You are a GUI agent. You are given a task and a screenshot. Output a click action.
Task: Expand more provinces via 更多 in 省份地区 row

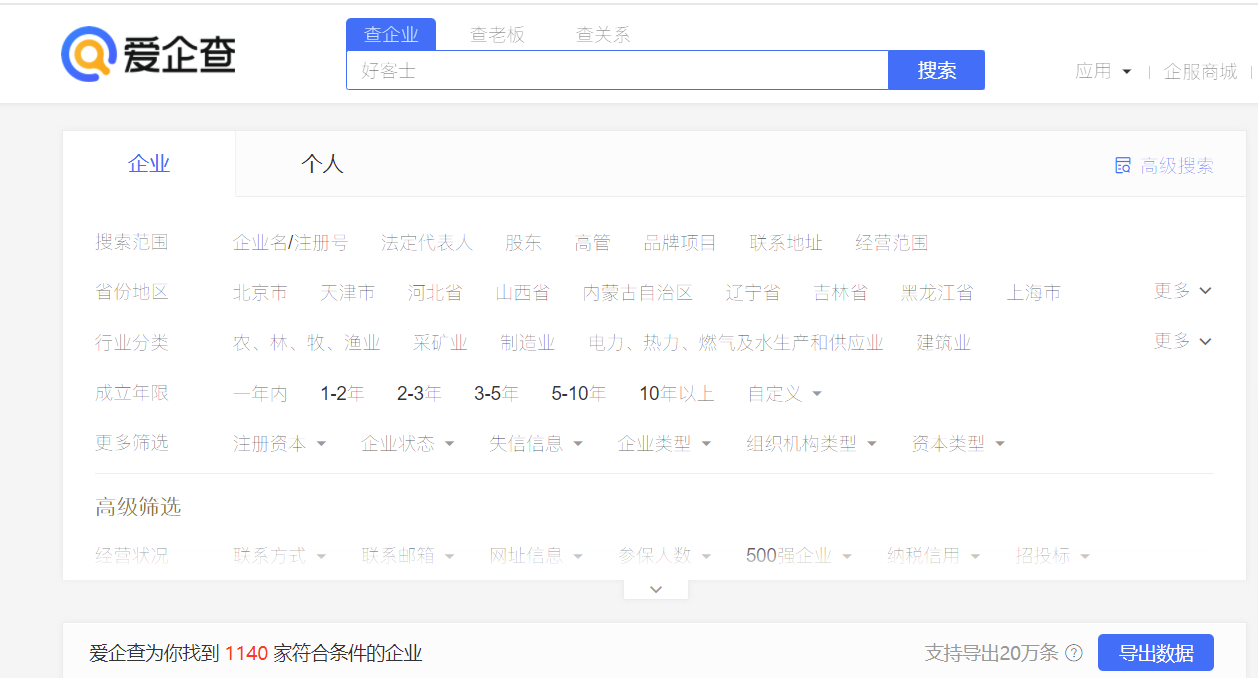[1182, 291]
